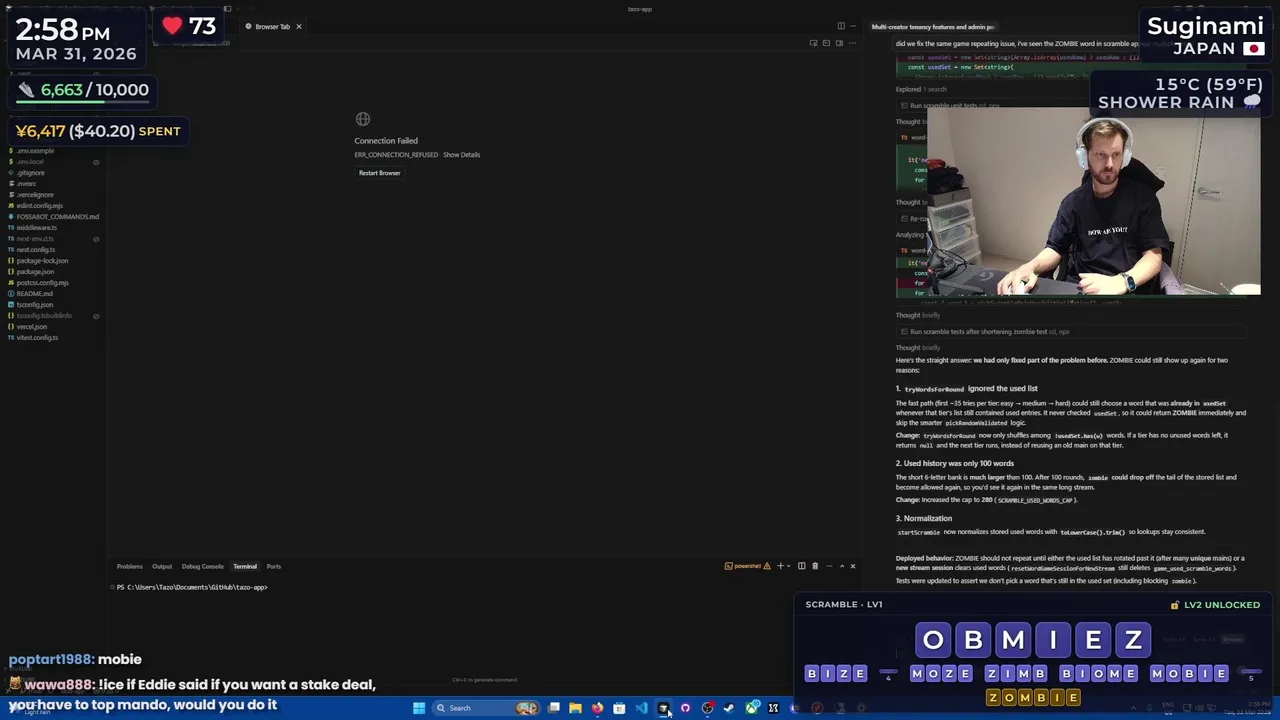Screen dimensions: 1280x720
Task: Open Microsoft Store from the taskbar
Action: click(619, 708)
